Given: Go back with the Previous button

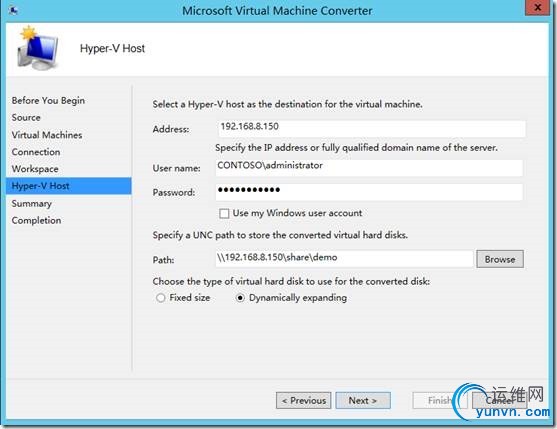Looking at the screenshot, I should click(304, 401).
